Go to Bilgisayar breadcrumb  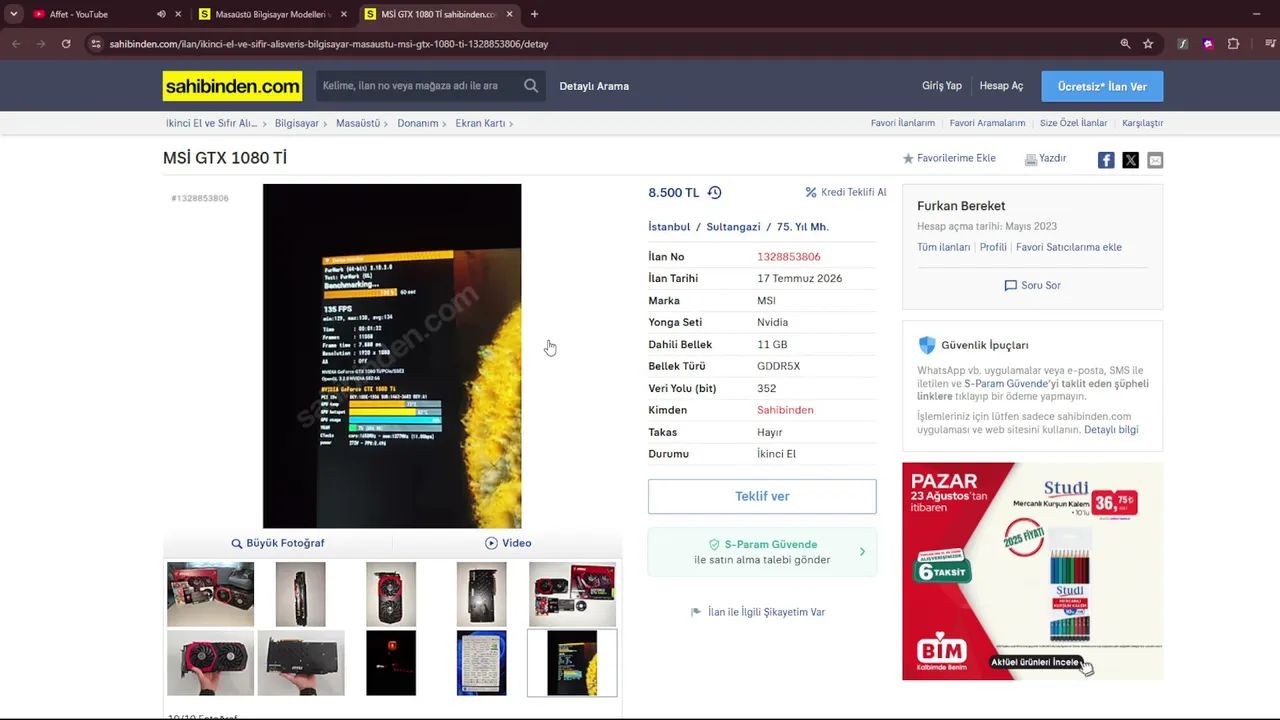297,123
